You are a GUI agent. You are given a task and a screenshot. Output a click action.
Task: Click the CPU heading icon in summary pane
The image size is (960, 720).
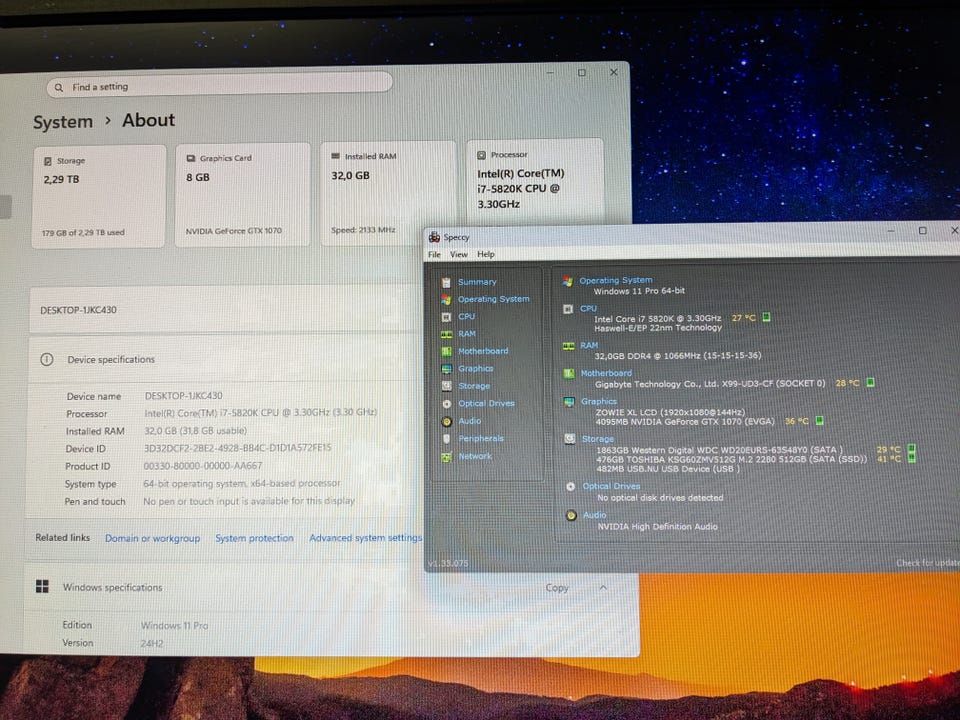coord(568,309)
